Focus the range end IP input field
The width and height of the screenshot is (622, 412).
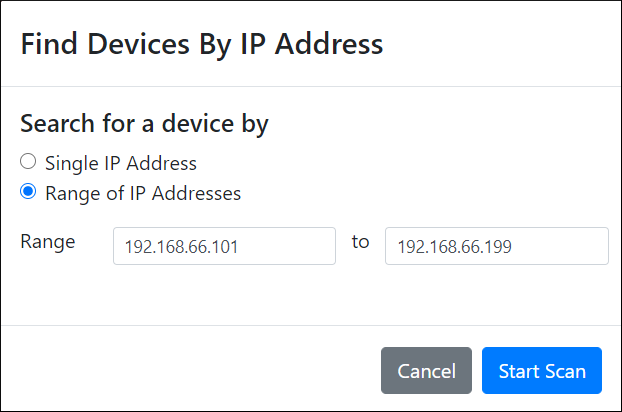(496, 246)
